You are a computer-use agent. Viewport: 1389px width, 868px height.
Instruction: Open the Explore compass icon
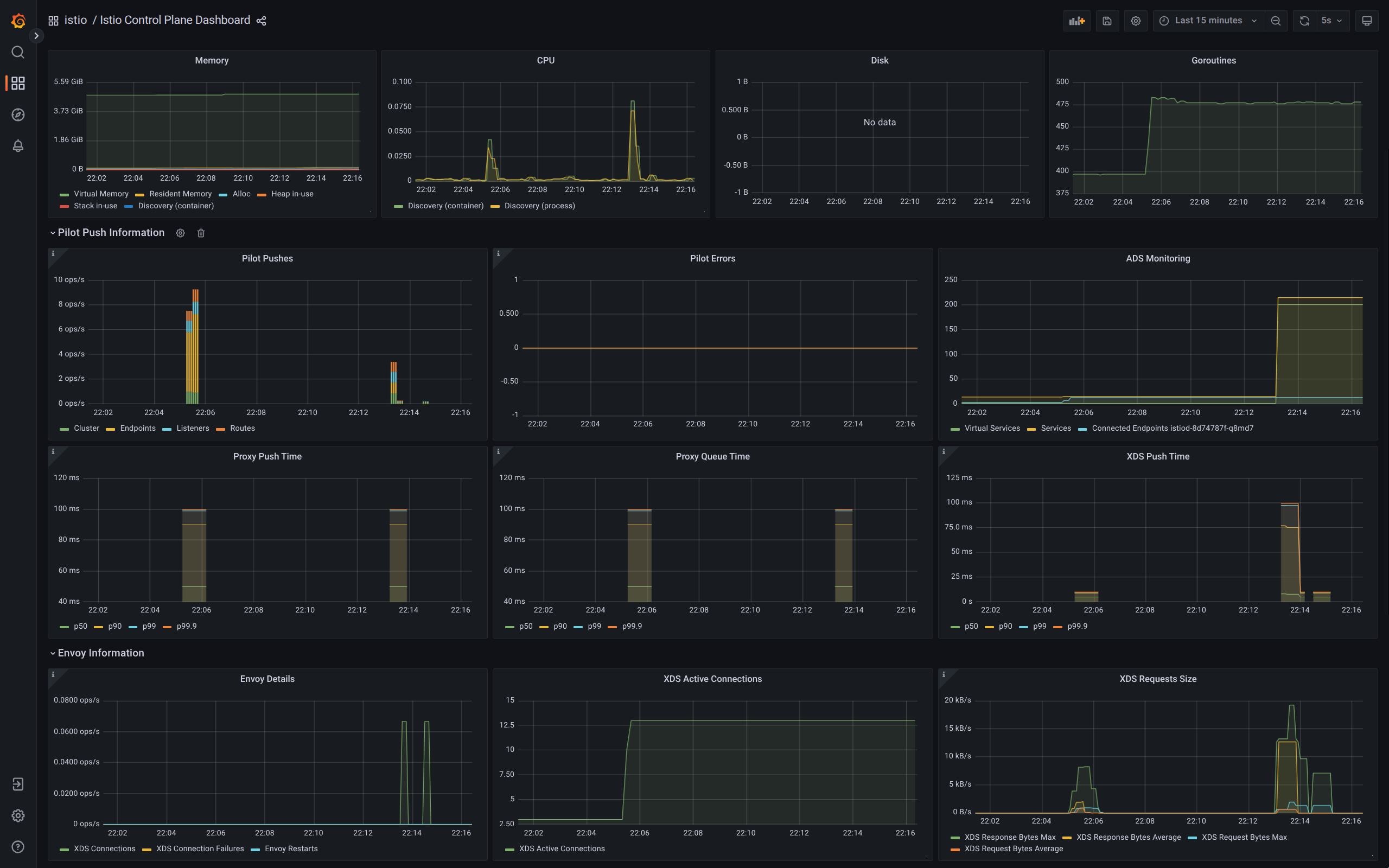(x=18, y=115)
